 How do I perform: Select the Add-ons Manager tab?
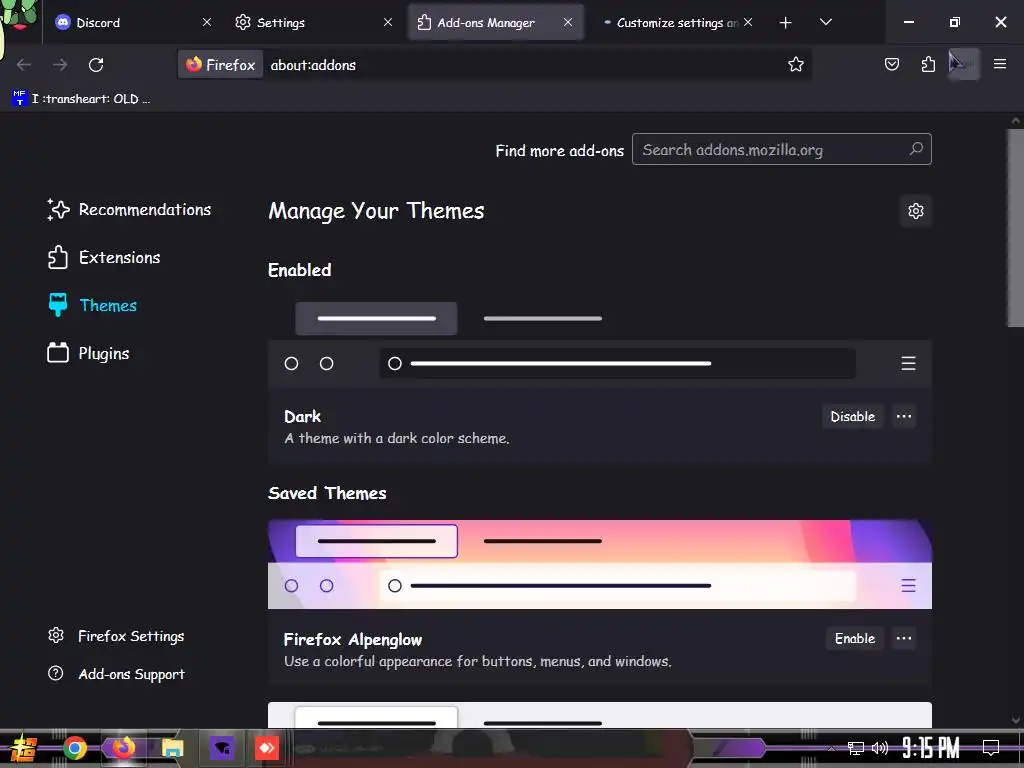[x=495, y=22]
